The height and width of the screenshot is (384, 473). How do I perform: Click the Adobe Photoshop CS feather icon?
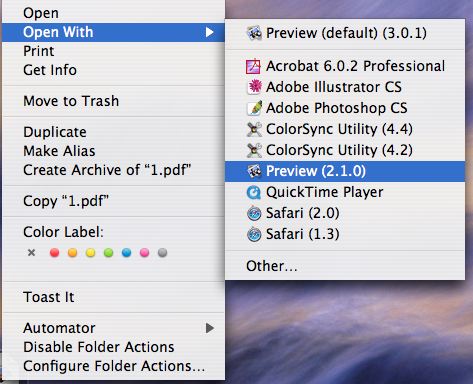click(255, 108)
